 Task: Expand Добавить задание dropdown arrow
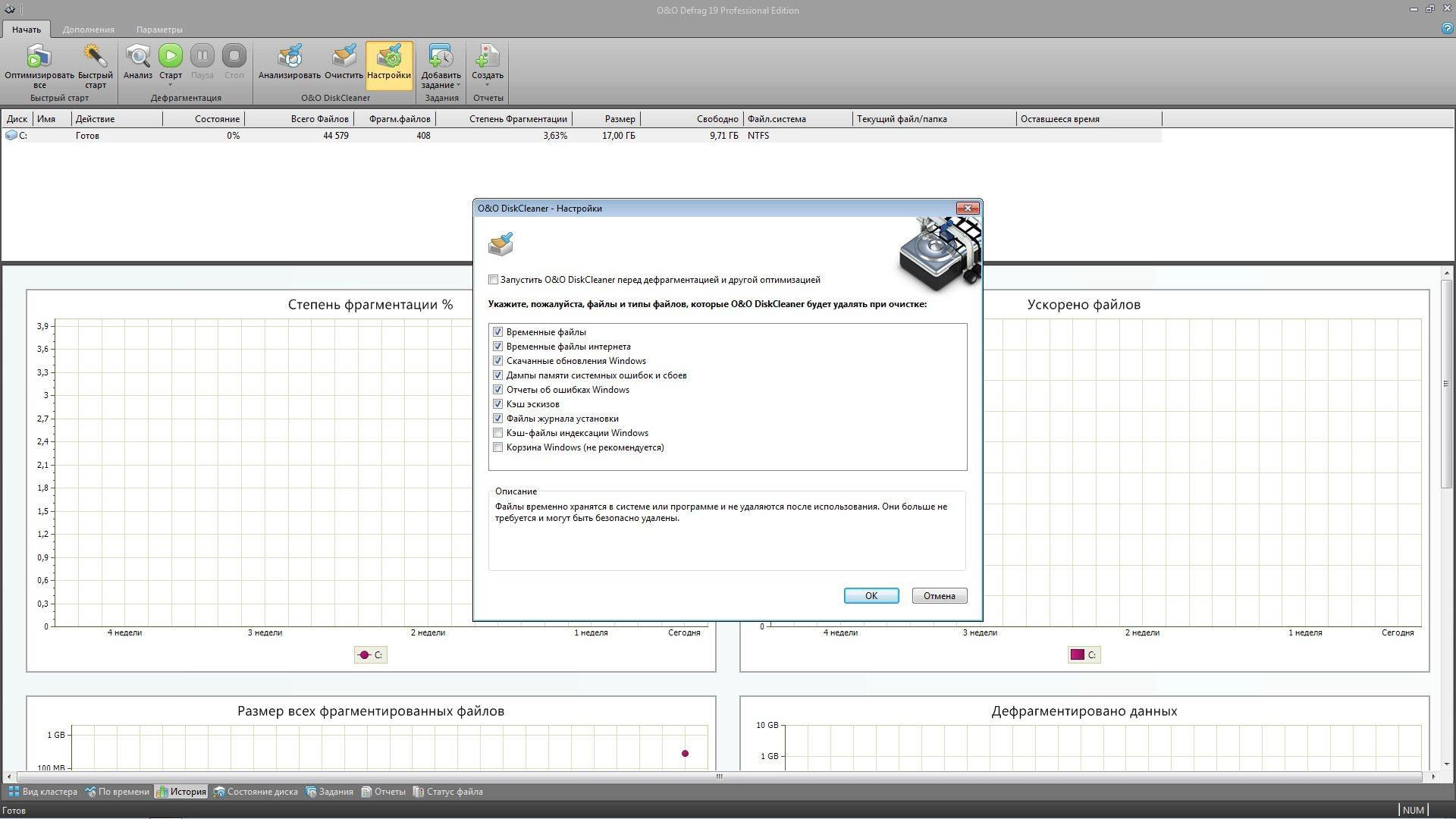[x=459, y=85]
